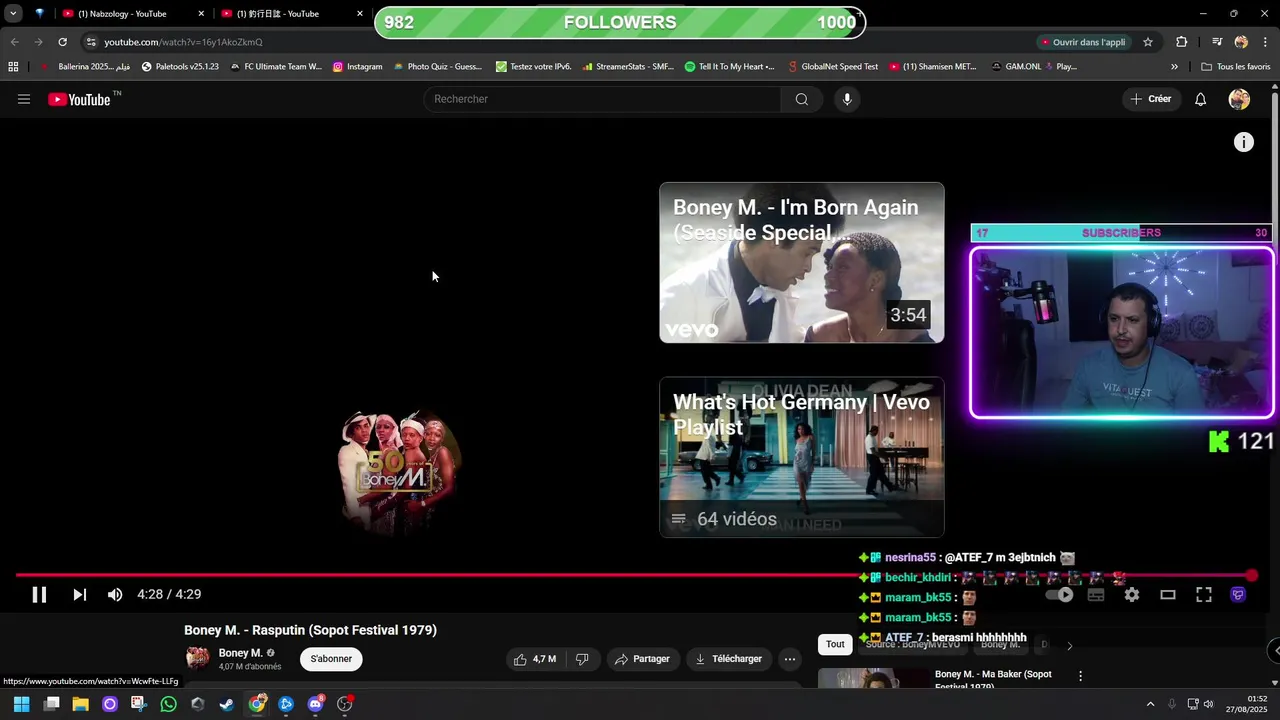Click the Boney M. 50 channel watermark

pyautogui.click(x=398, y=471)
